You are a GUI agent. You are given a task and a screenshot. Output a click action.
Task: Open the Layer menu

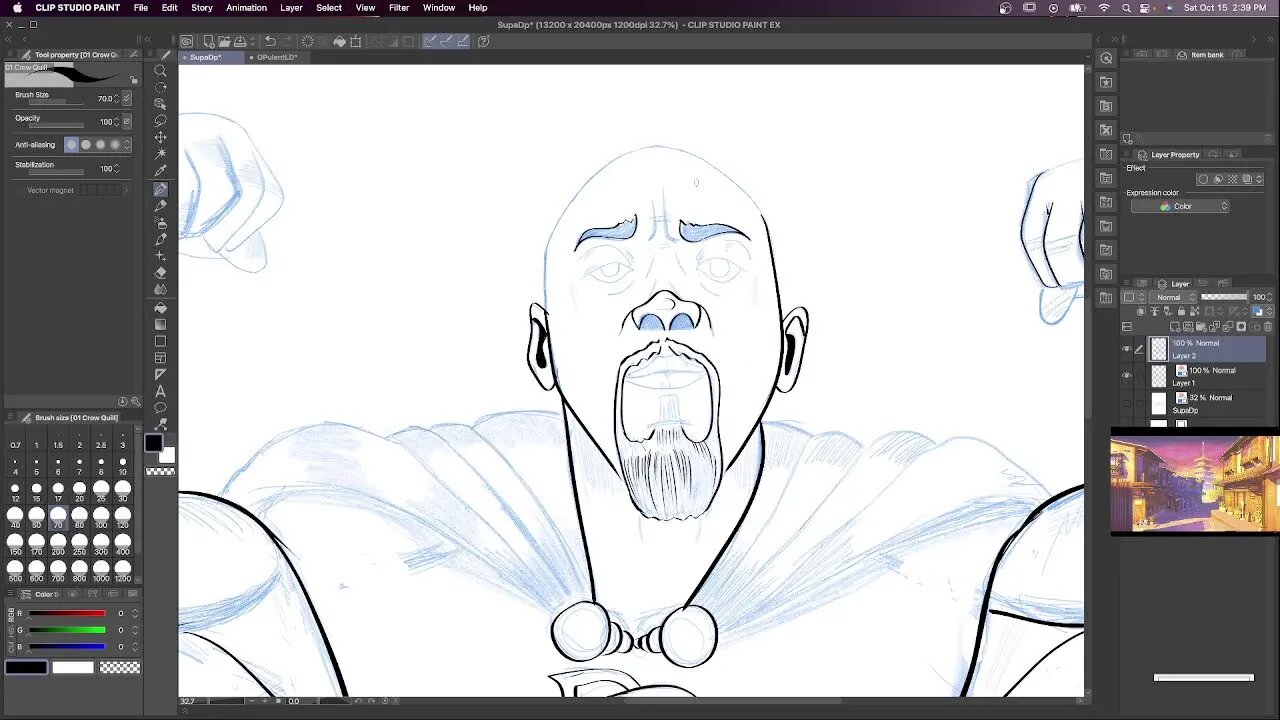291,7
